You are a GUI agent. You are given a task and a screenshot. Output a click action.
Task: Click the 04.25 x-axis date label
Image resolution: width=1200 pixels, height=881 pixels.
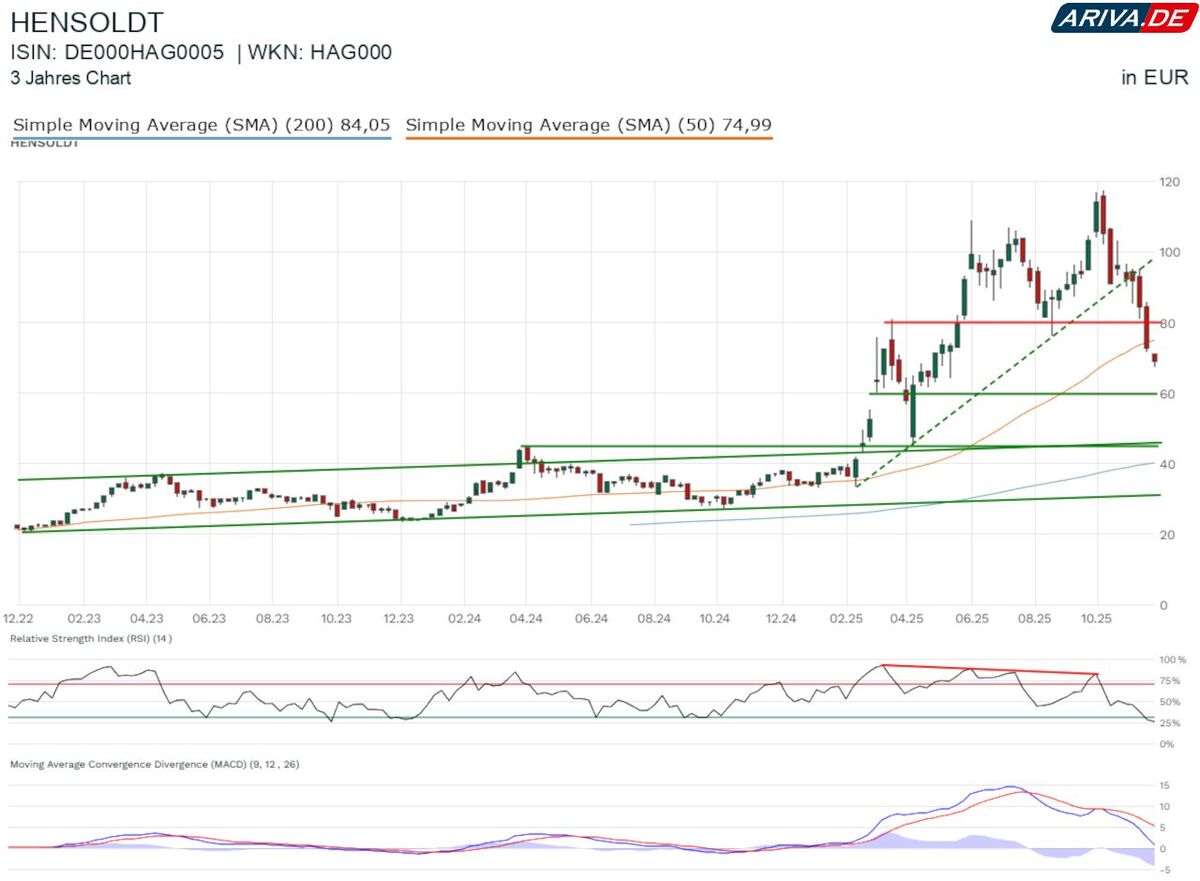(907, 619)
